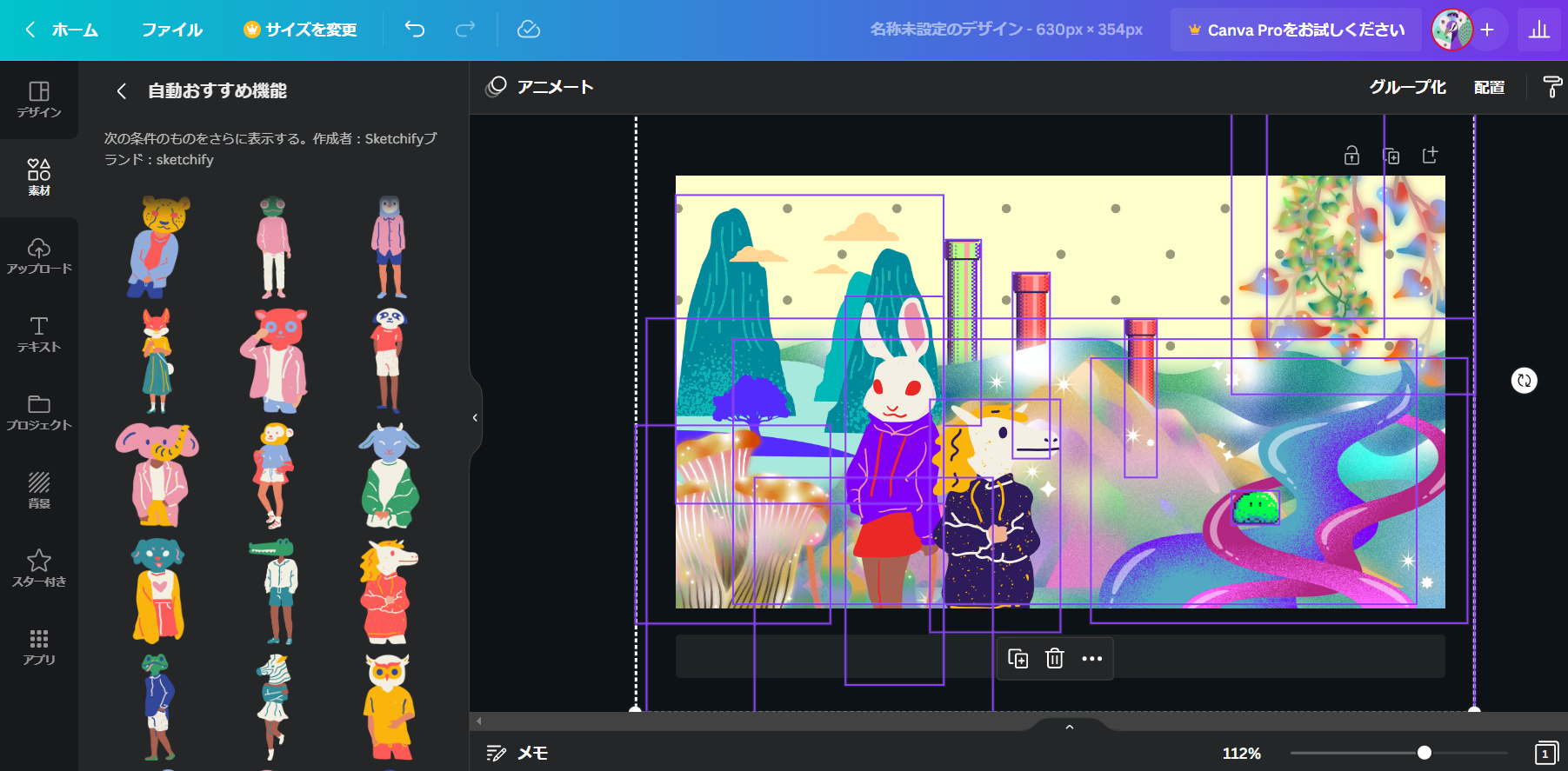Image resolution: width=1568 pixels, height=771 pixels.
Task: Click the グループ化 (Group) button
Action: coord(1407,87)
